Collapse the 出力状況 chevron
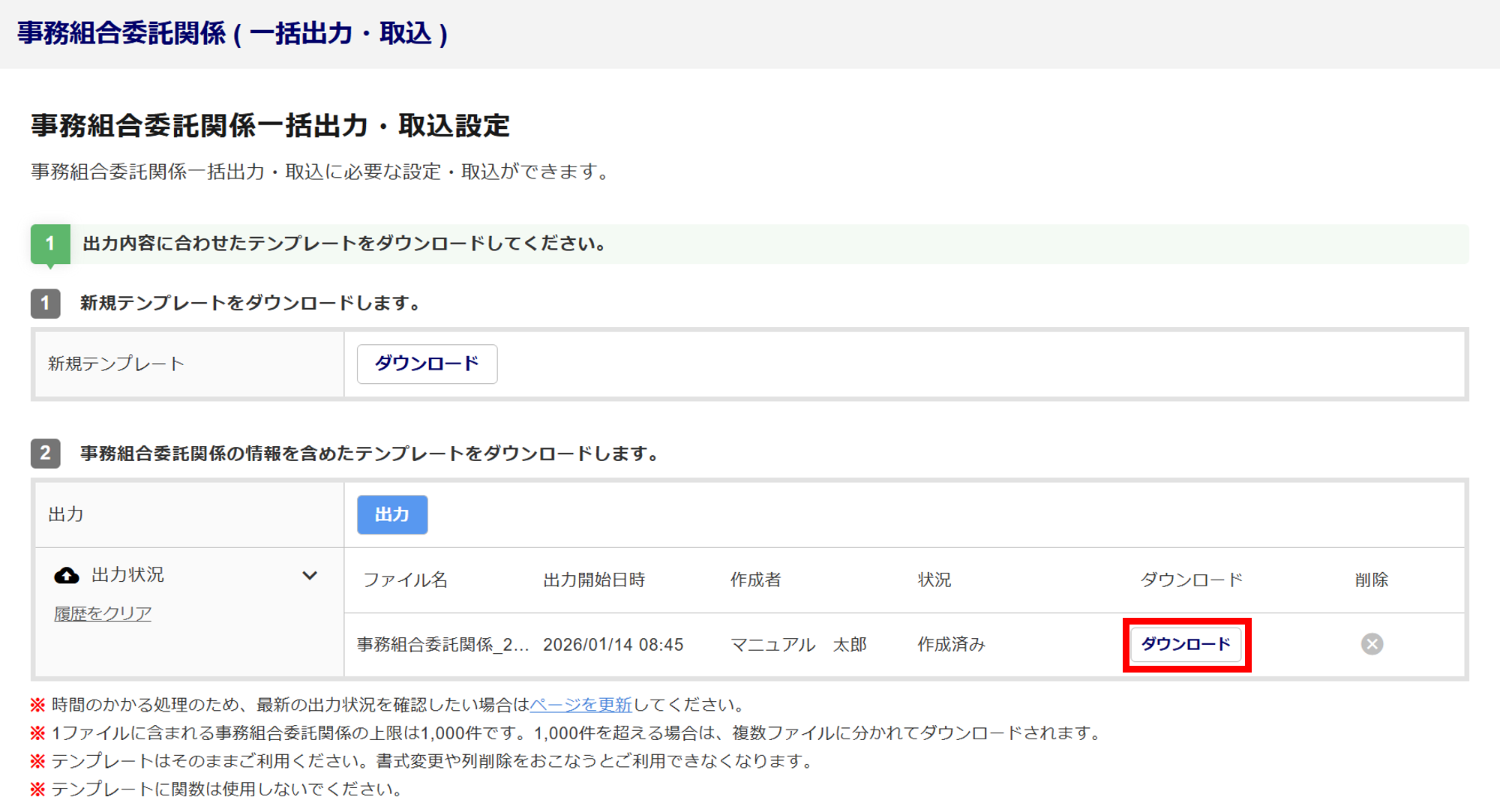Image resolution: width=1500 pixels, height=812 pixels. tap(310, 575)
